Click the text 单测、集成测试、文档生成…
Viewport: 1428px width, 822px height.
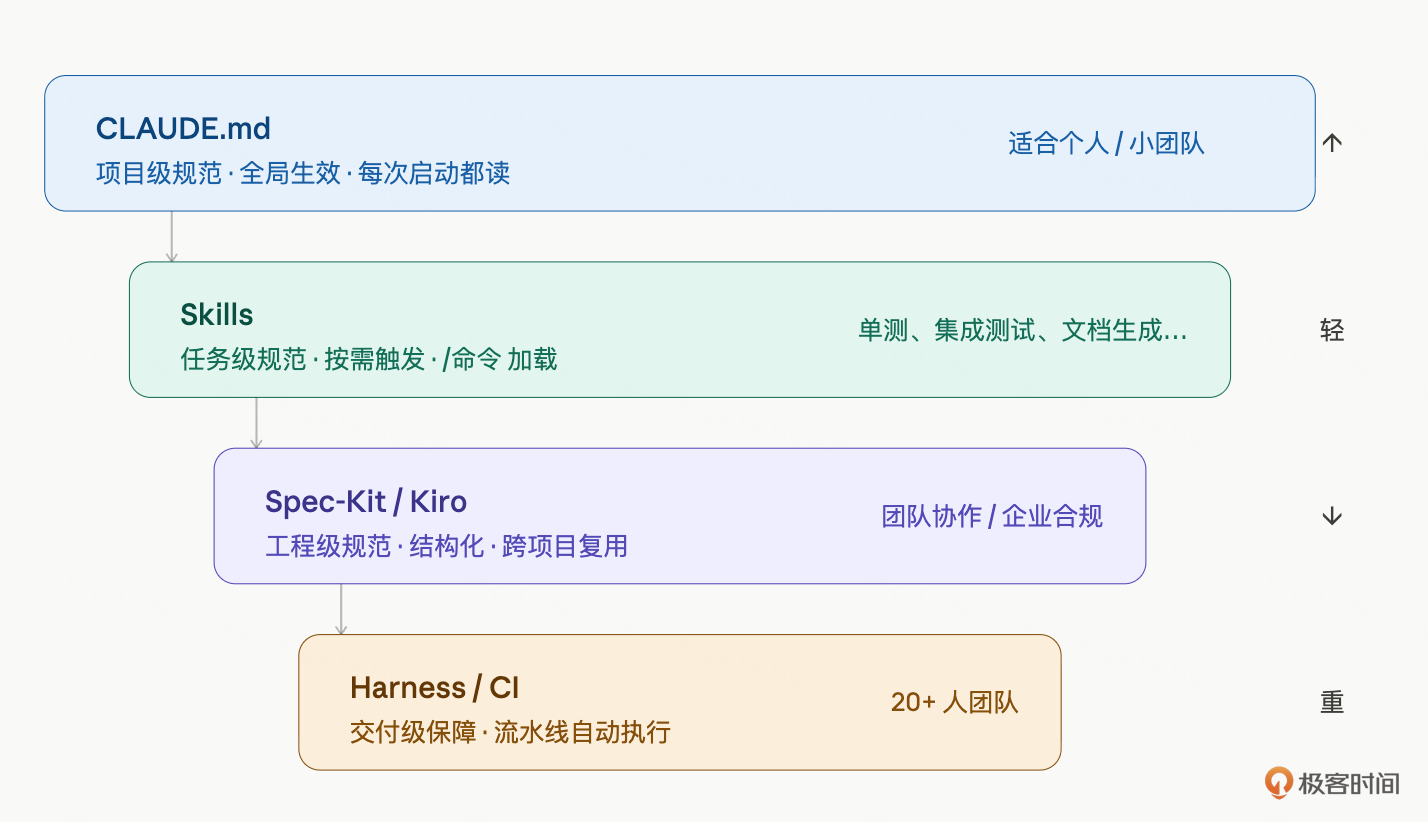[1023, 330]
